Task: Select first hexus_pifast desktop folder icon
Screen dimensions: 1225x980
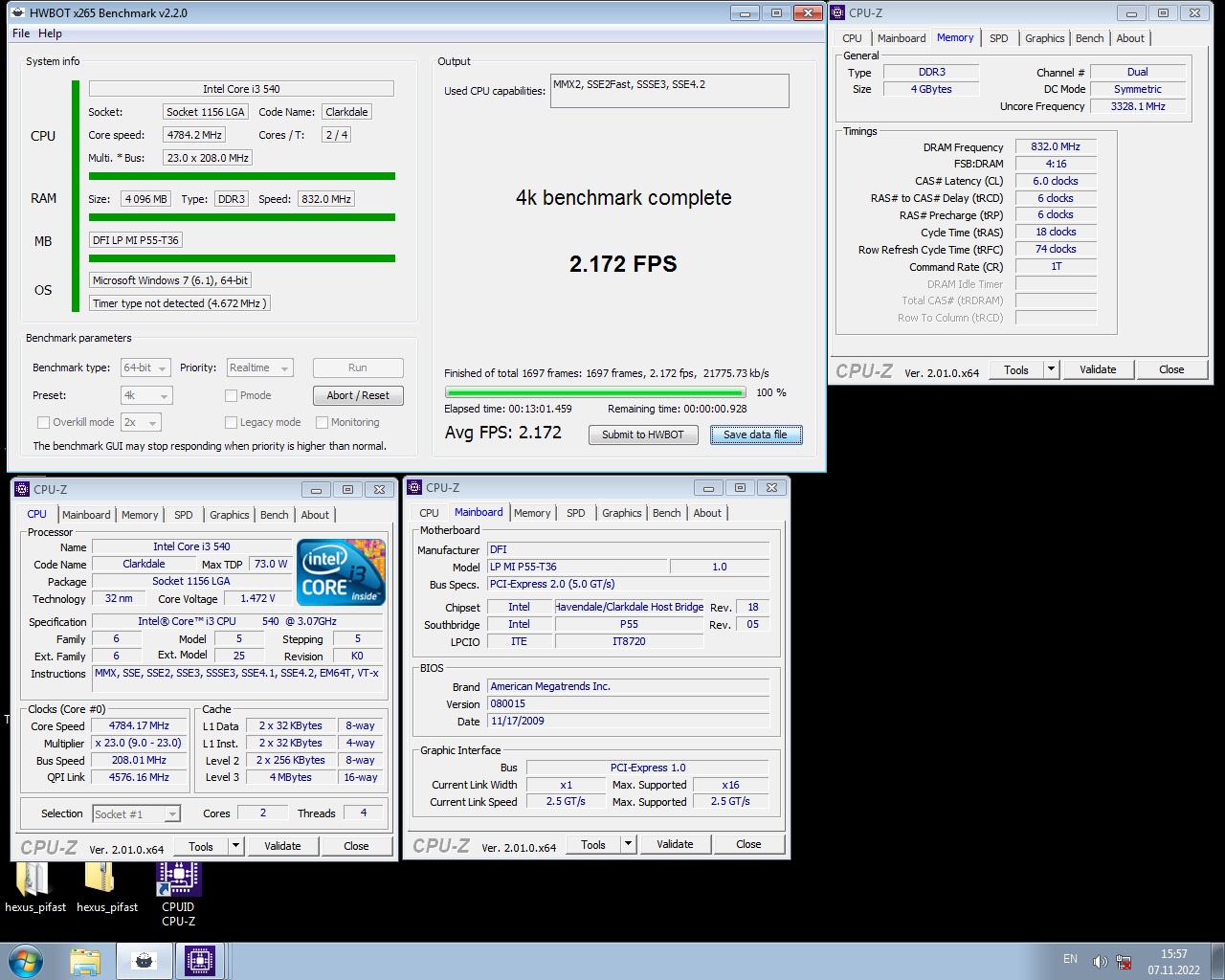Action: (x=35, y=887)
